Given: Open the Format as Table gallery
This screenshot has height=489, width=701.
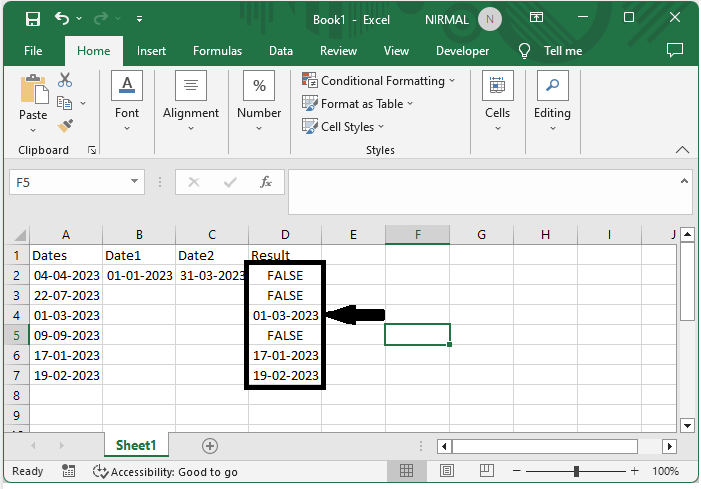Looking at the screenshot, I should coord(357,104).
